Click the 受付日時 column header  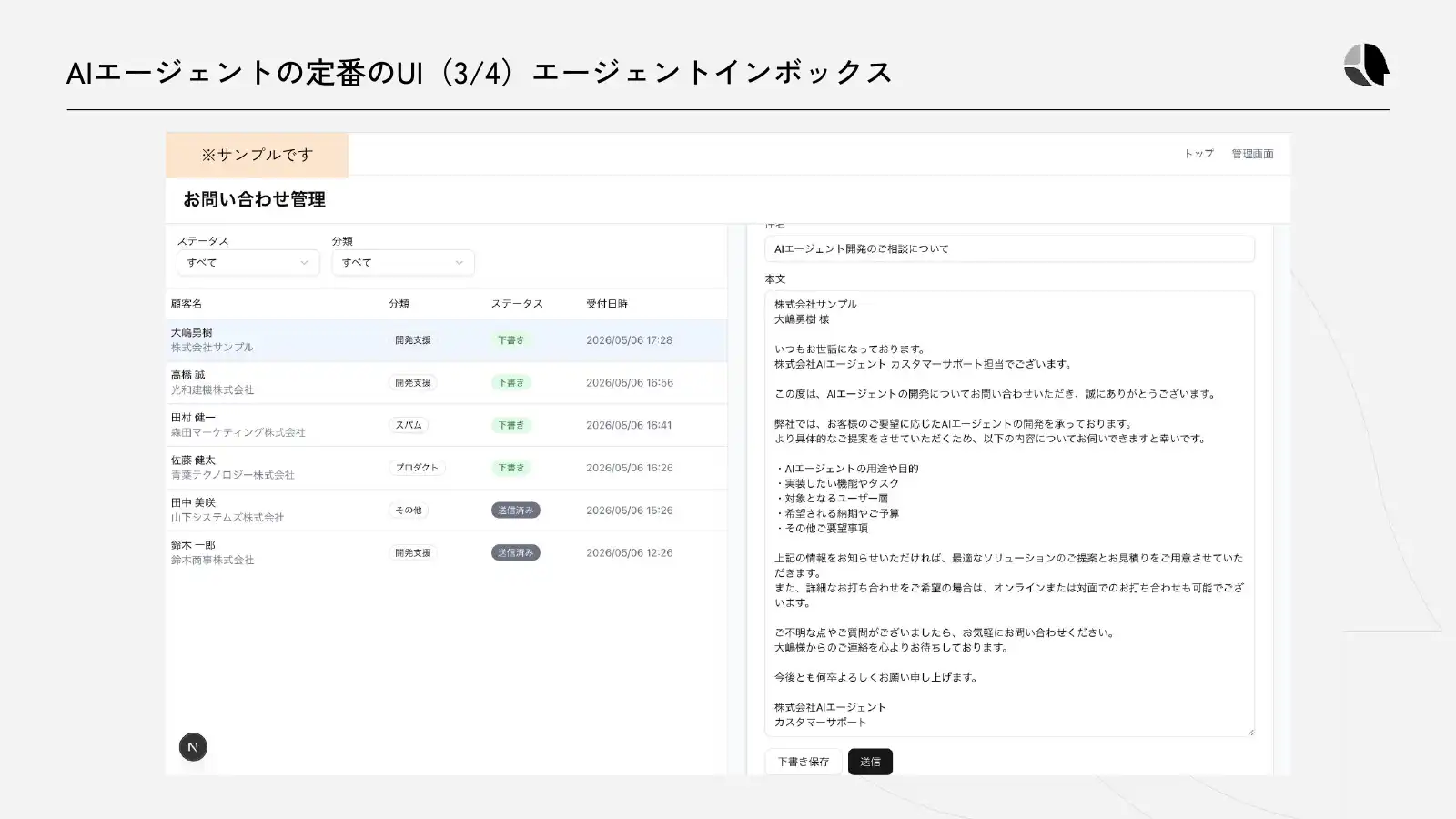tap(607, 304)
